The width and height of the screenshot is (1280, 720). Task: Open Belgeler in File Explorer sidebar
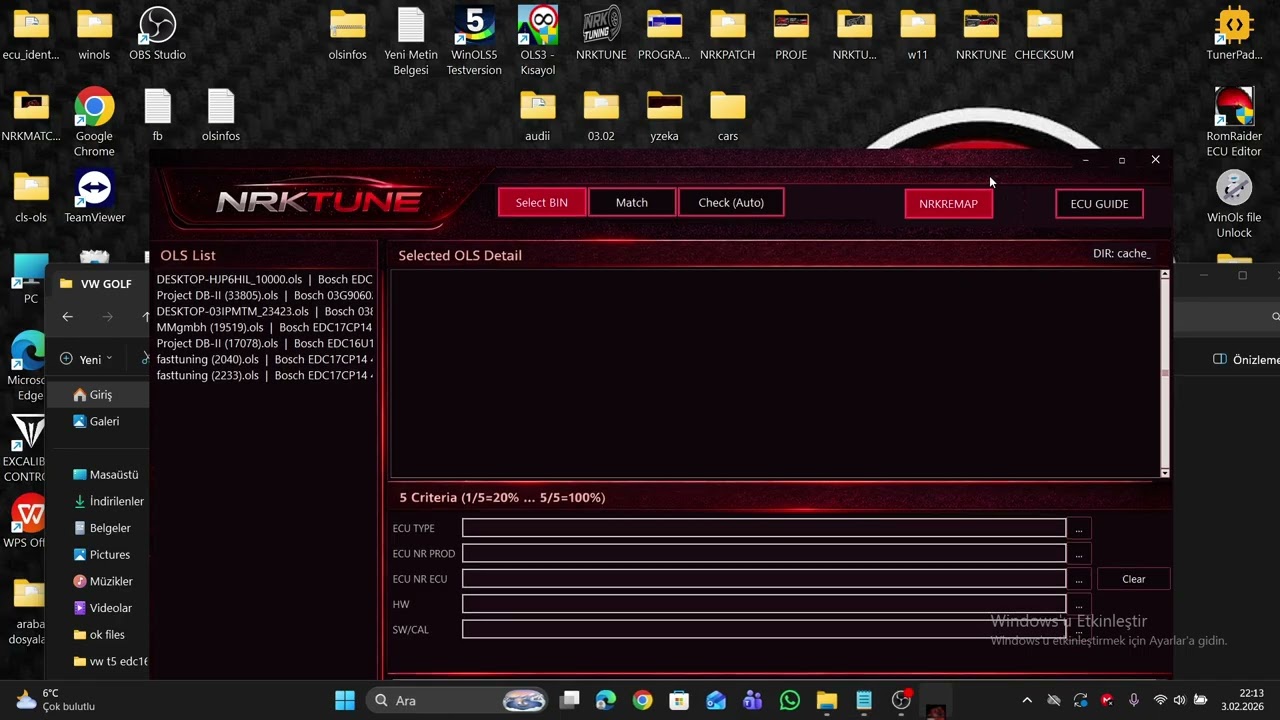(x=102, y=528)
